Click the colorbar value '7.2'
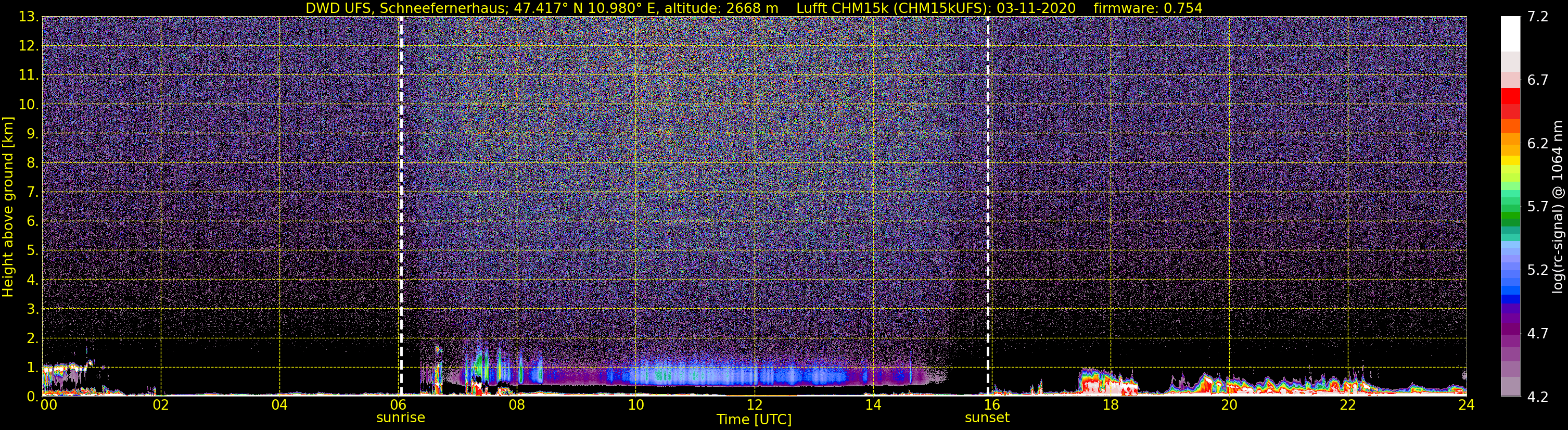 (x=1538, y=17)
